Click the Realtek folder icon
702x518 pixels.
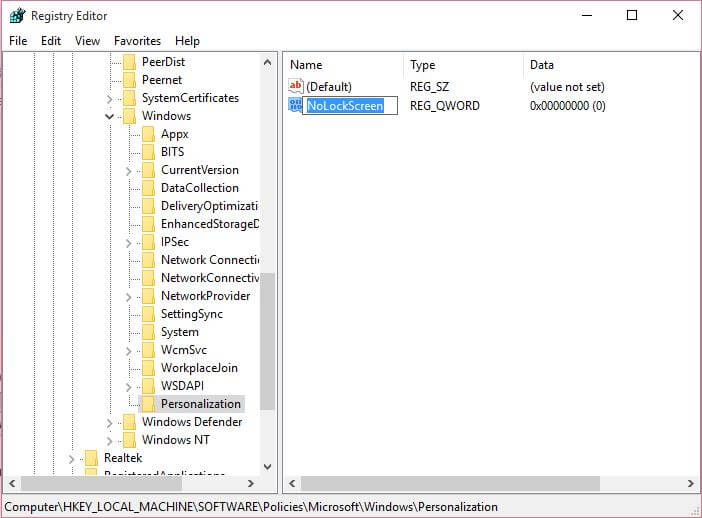pos(91,458)
